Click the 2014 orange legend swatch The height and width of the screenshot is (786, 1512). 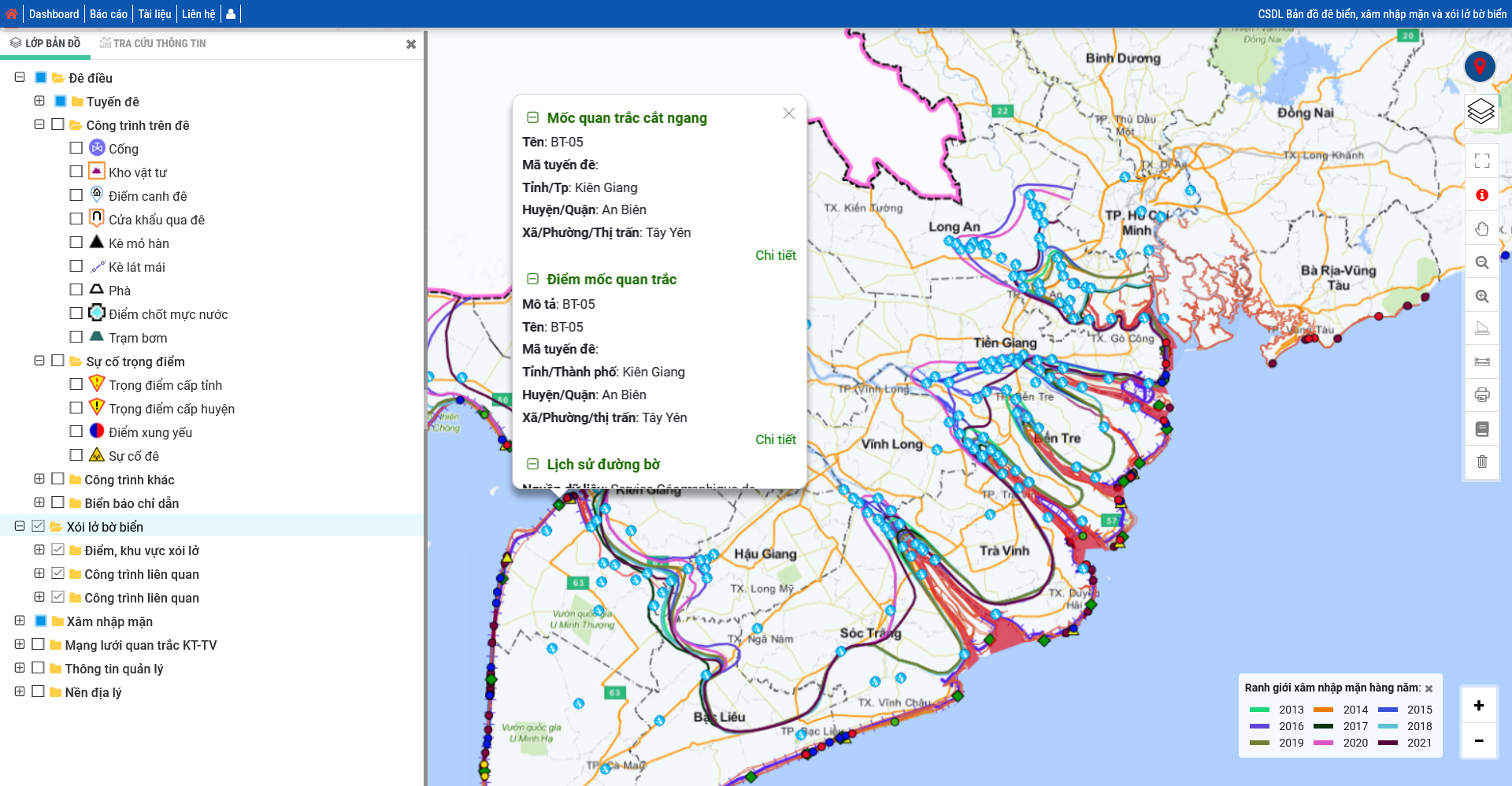click(1323, 710)
